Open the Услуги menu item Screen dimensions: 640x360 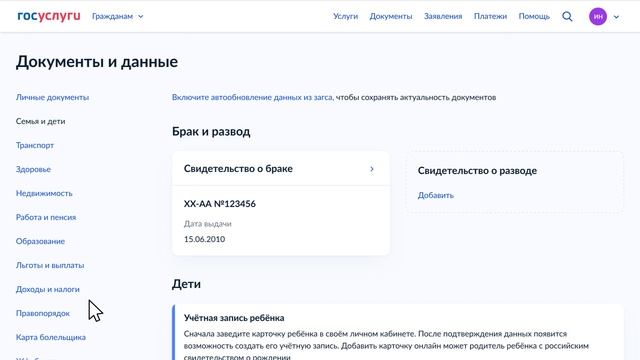click(345, 16)
